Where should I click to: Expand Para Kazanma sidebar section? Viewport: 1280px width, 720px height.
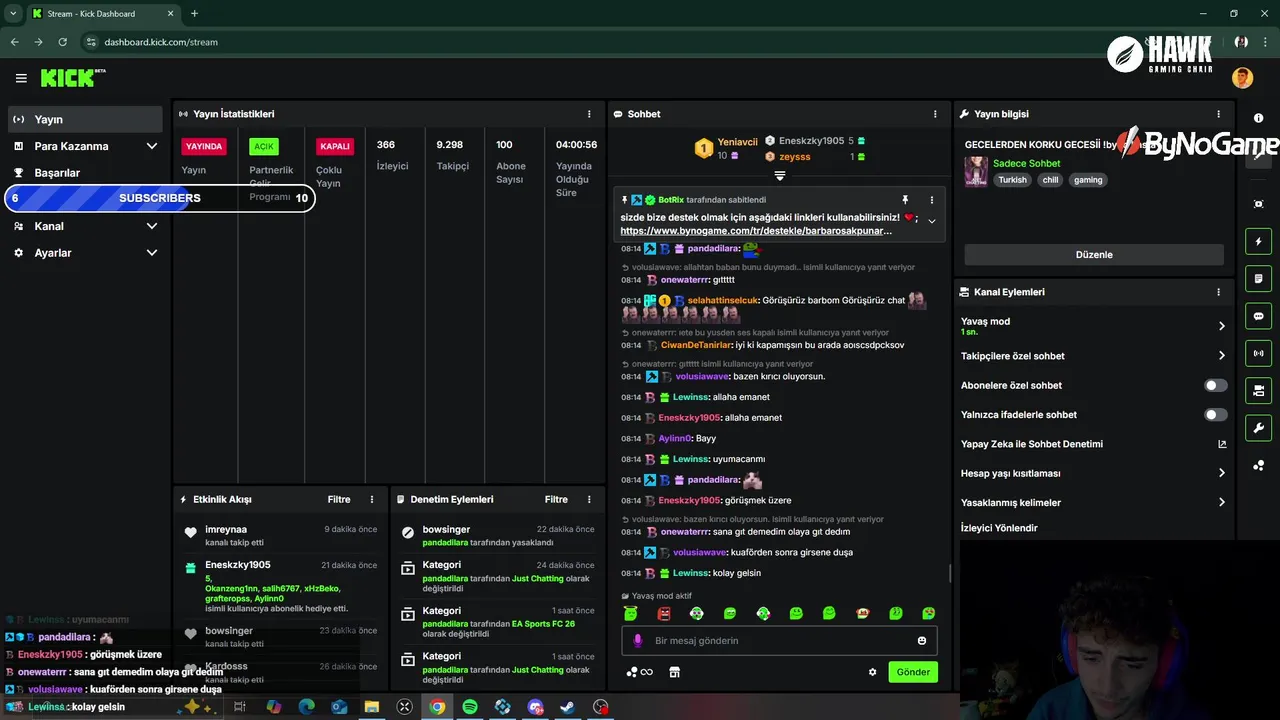152,146
